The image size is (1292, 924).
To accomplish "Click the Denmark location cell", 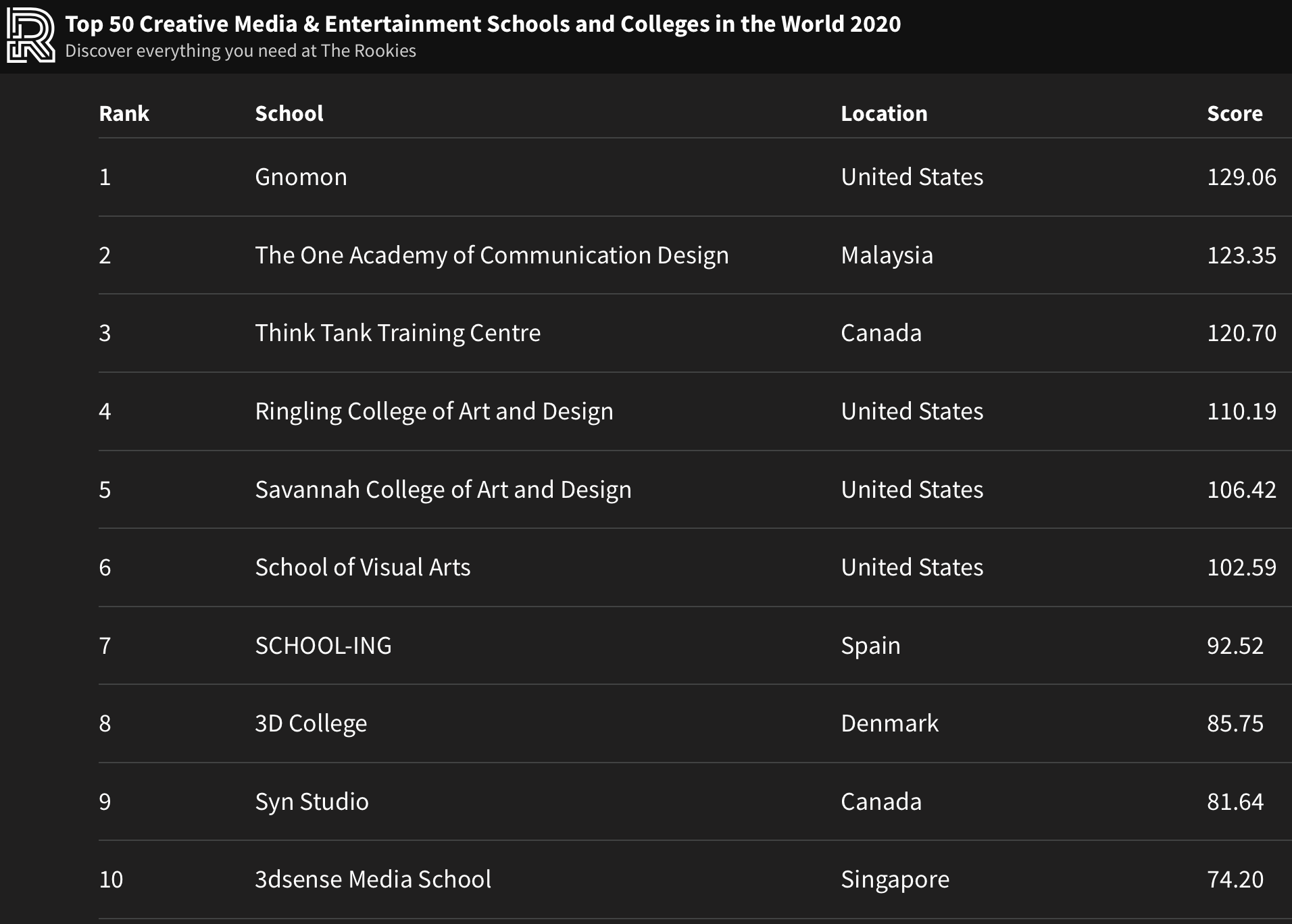I will (889, 723).
